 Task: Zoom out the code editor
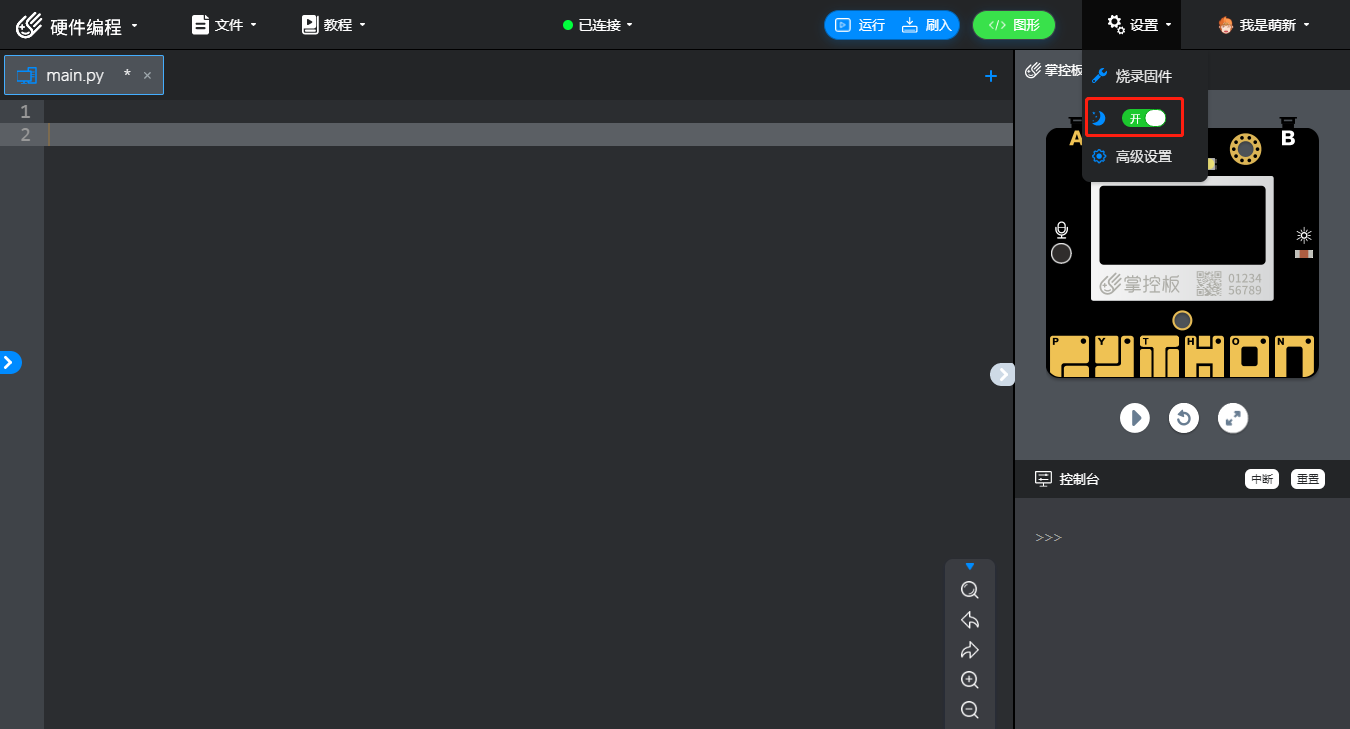point(969,710)
